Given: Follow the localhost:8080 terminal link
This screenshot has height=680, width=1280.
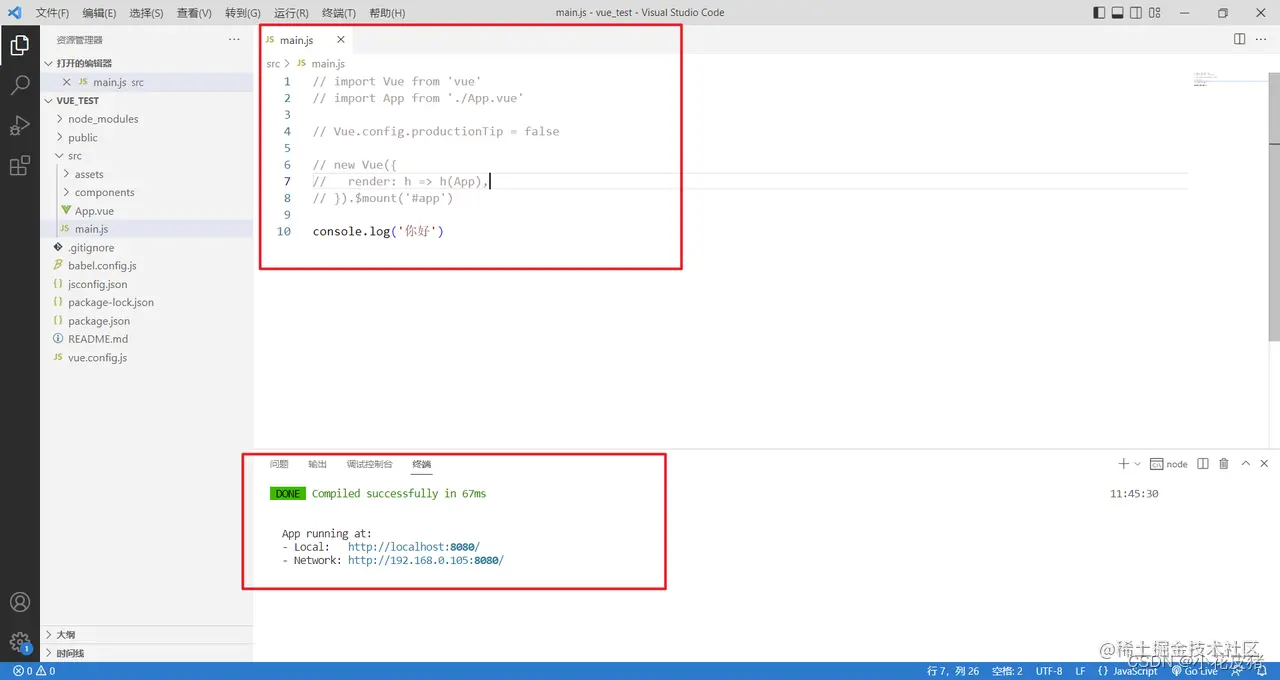Looking at the screenshot, I should click(414, 547).
